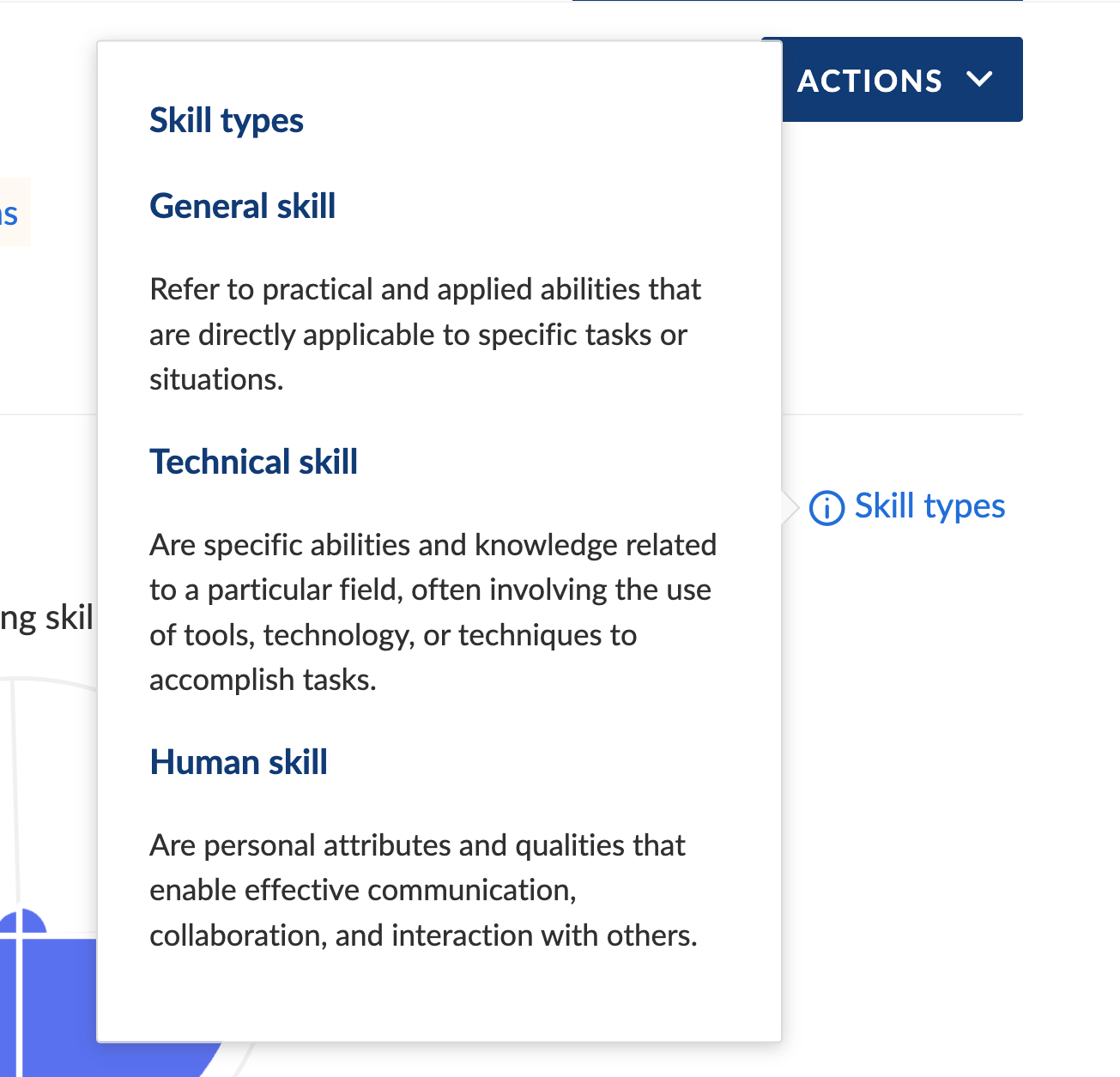The height and width of the screenshot is (1077, 1120).
Task: Click the phrase 'accomplish tasks.' in the popover
Action: (263, 680)
